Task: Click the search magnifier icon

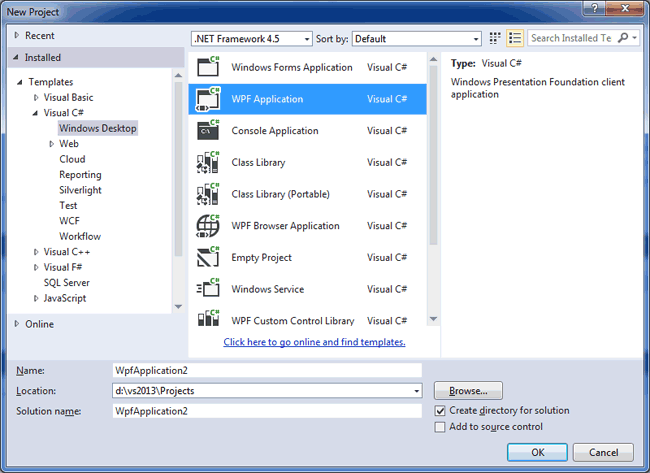Action: click(623, 38)
